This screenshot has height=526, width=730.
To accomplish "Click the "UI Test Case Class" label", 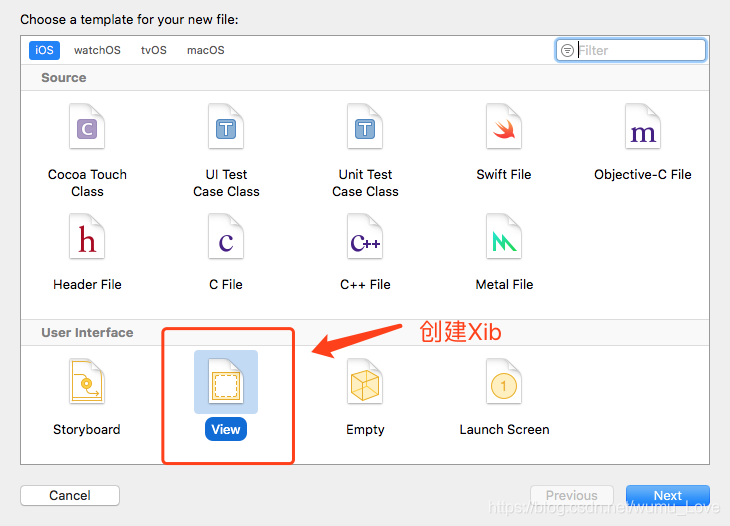I will (x=226, y=183).
